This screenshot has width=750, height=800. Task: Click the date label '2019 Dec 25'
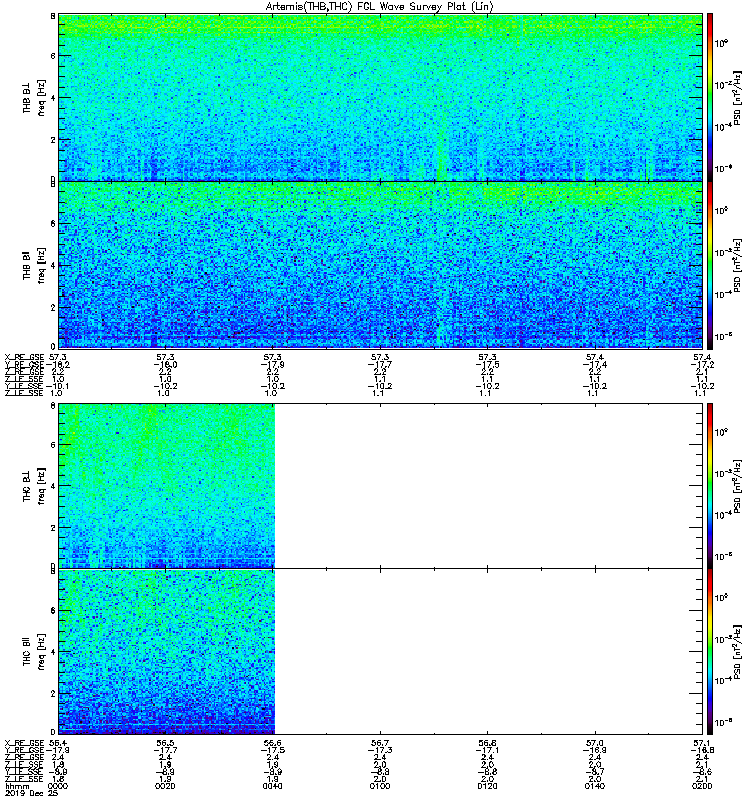[x=32, y=793]
